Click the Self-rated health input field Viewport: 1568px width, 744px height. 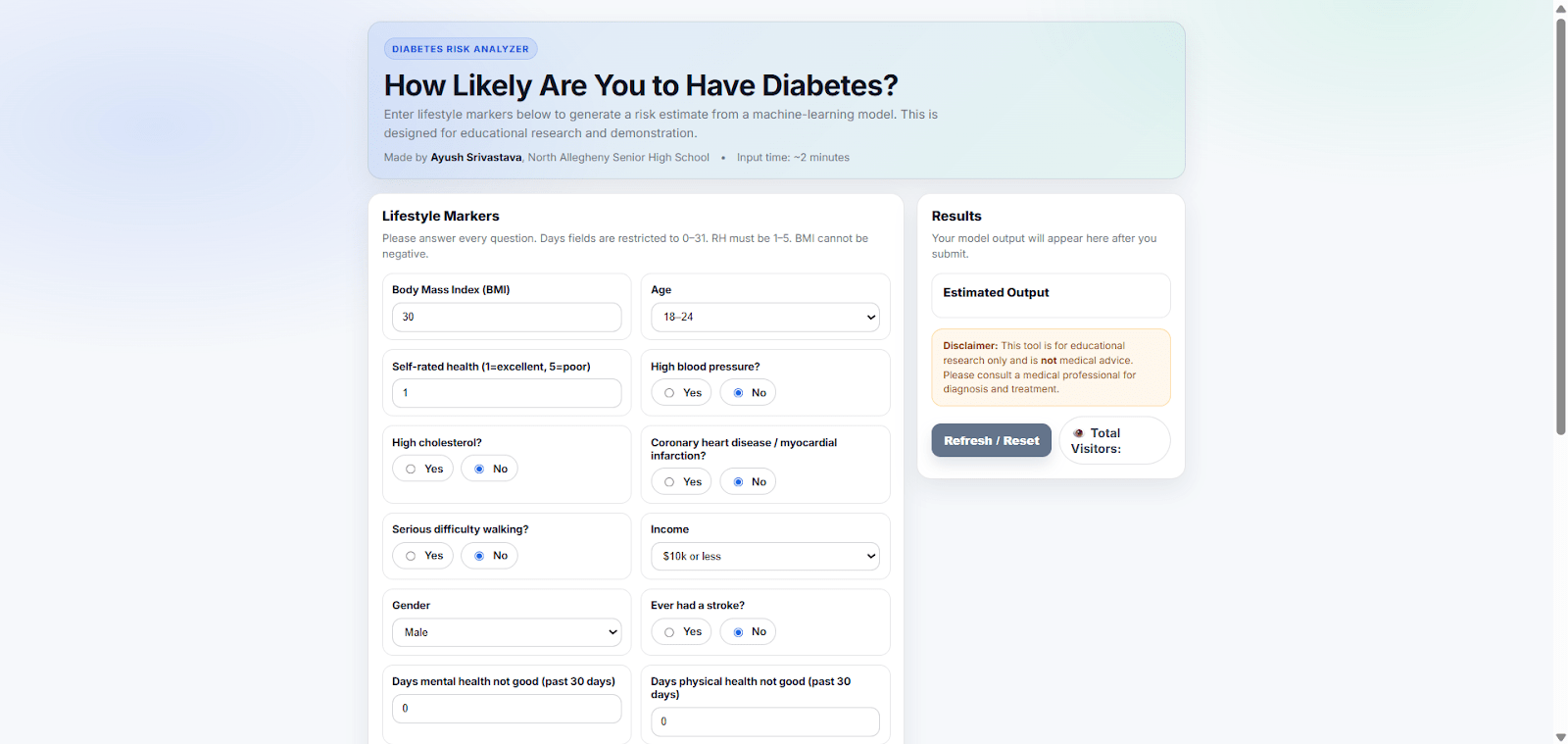(506, 393)
